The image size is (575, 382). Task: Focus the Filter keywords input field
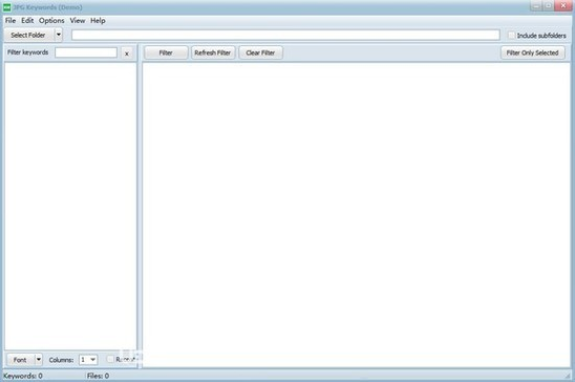86,52
